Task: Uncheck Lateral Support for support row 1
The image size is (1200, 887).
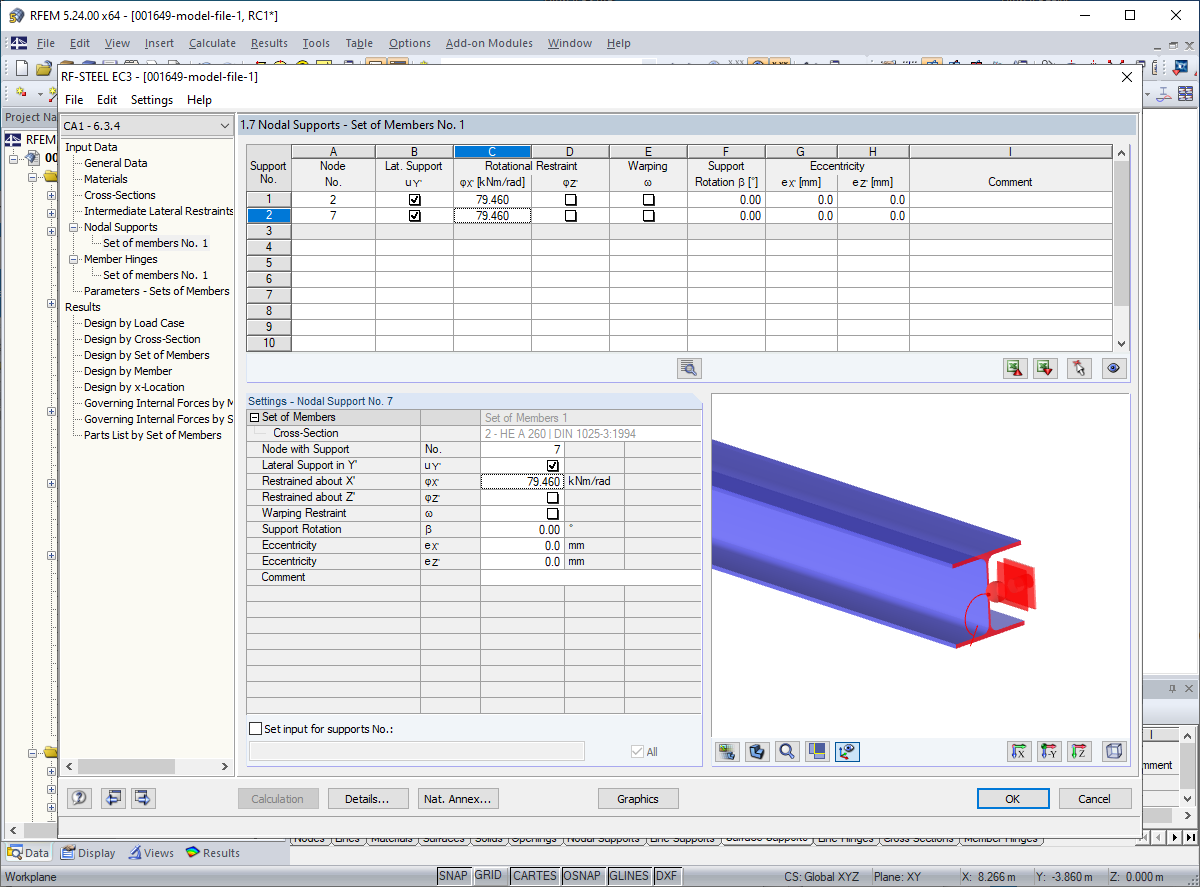Action: point(414,199)
